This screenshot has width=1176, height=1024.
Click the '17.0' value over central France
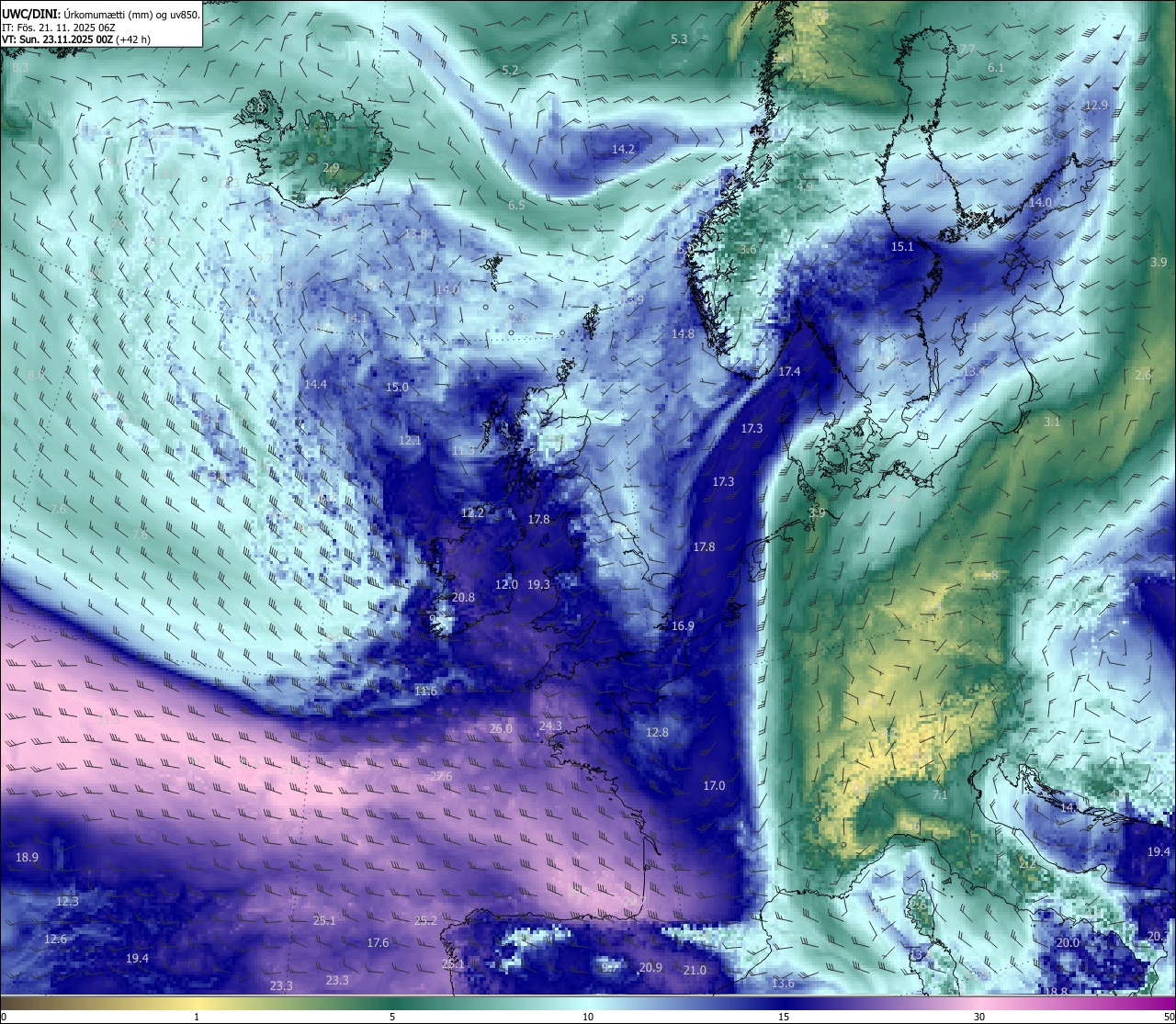tap(714, 786)
